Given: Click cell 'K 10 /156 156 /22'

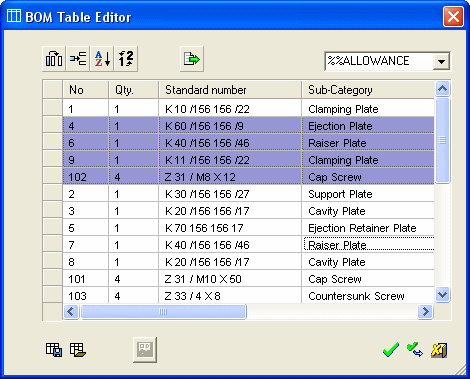Looking at the screenshot, I should click(230, 109).
